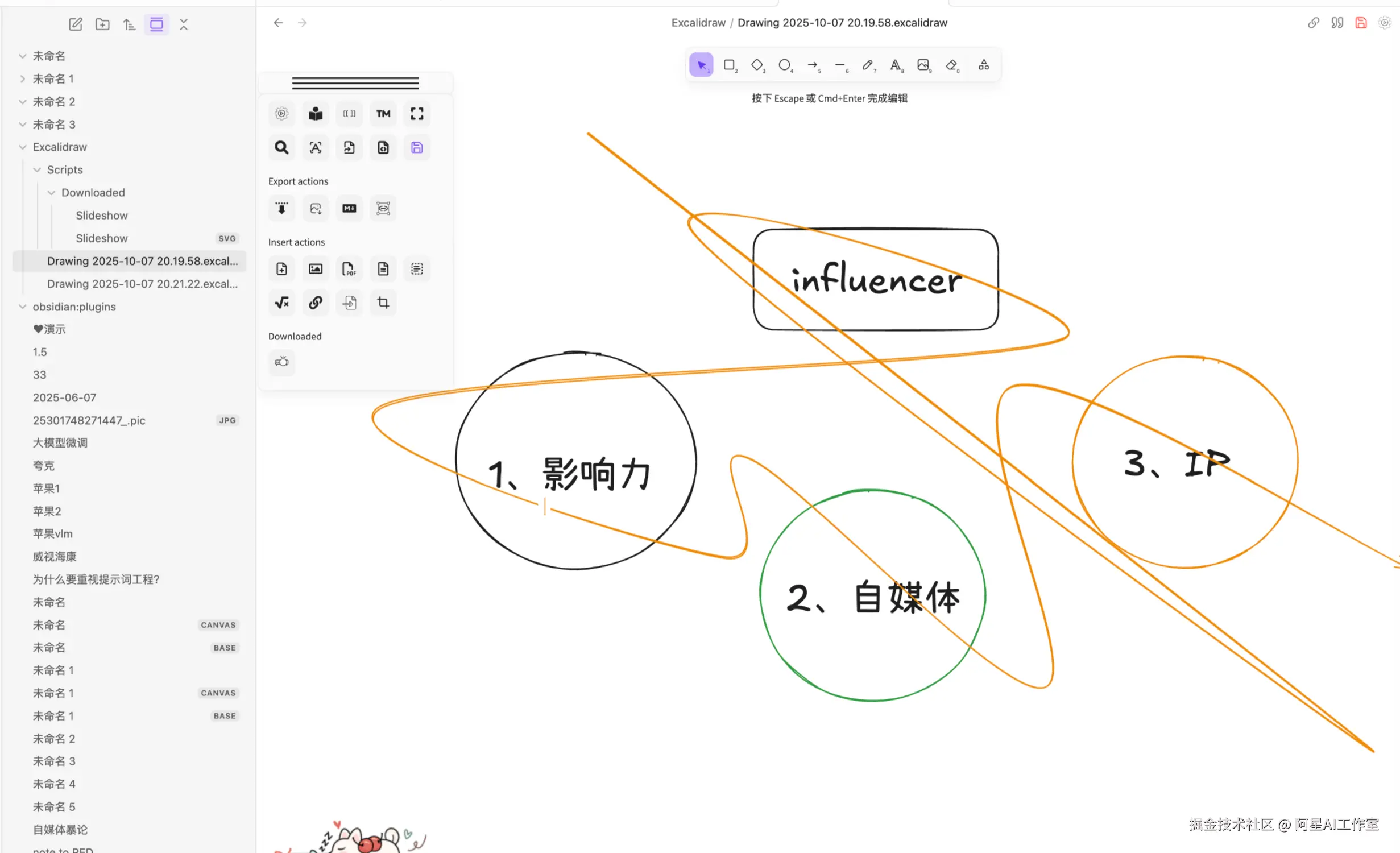The width and height of the screenshot is (1400, 853).
Task: Open the insert image tool
Action: pyautogui.click(x=923, y=65)
